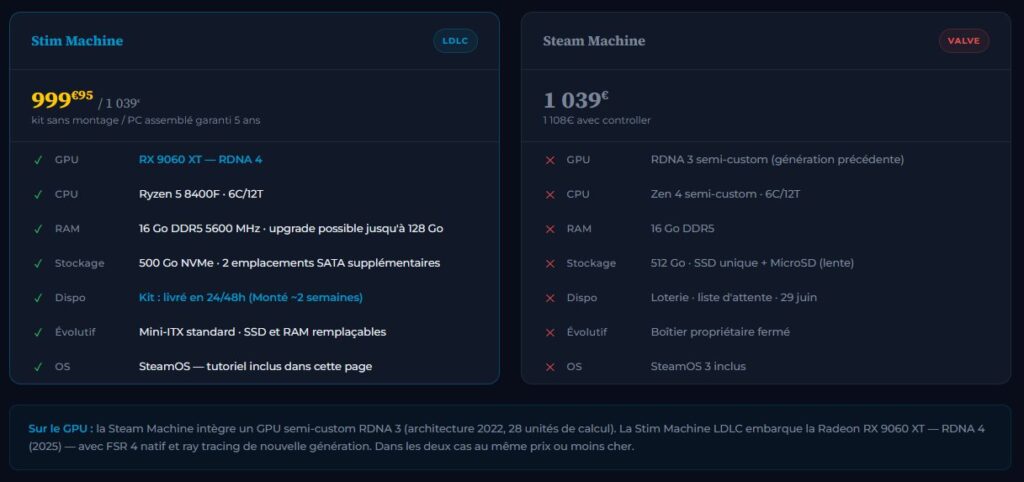Screen dimensions: 1024x482
Task: Click the green check beside Stim Machine OS
Action: pos(38,366)
